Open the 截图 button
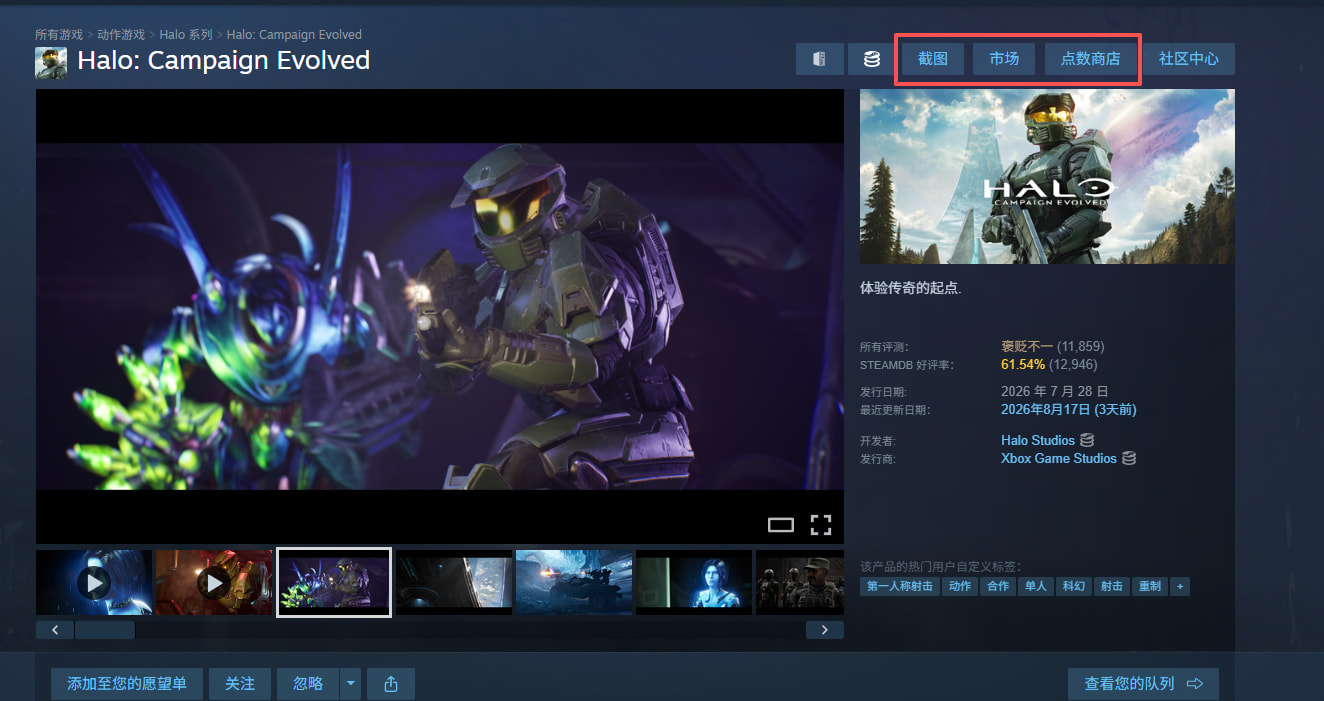 [x=933, y=59]
